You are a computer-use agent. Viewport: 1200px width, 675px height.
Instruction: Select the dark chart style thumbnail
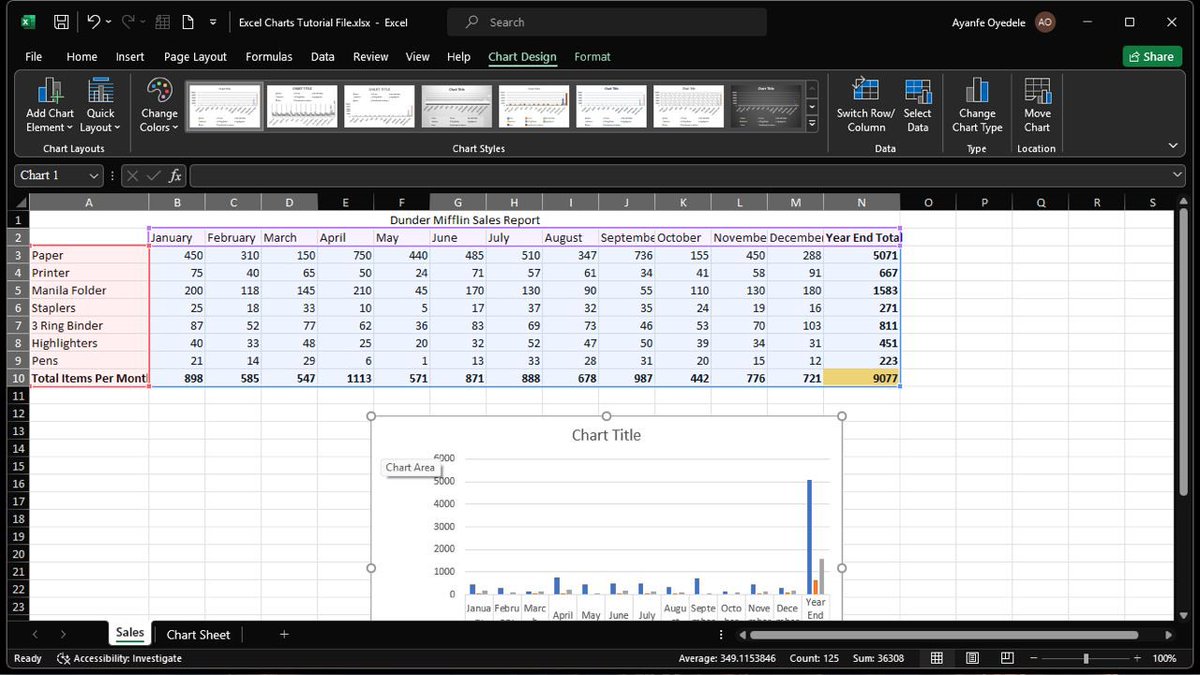click(767, 106)
